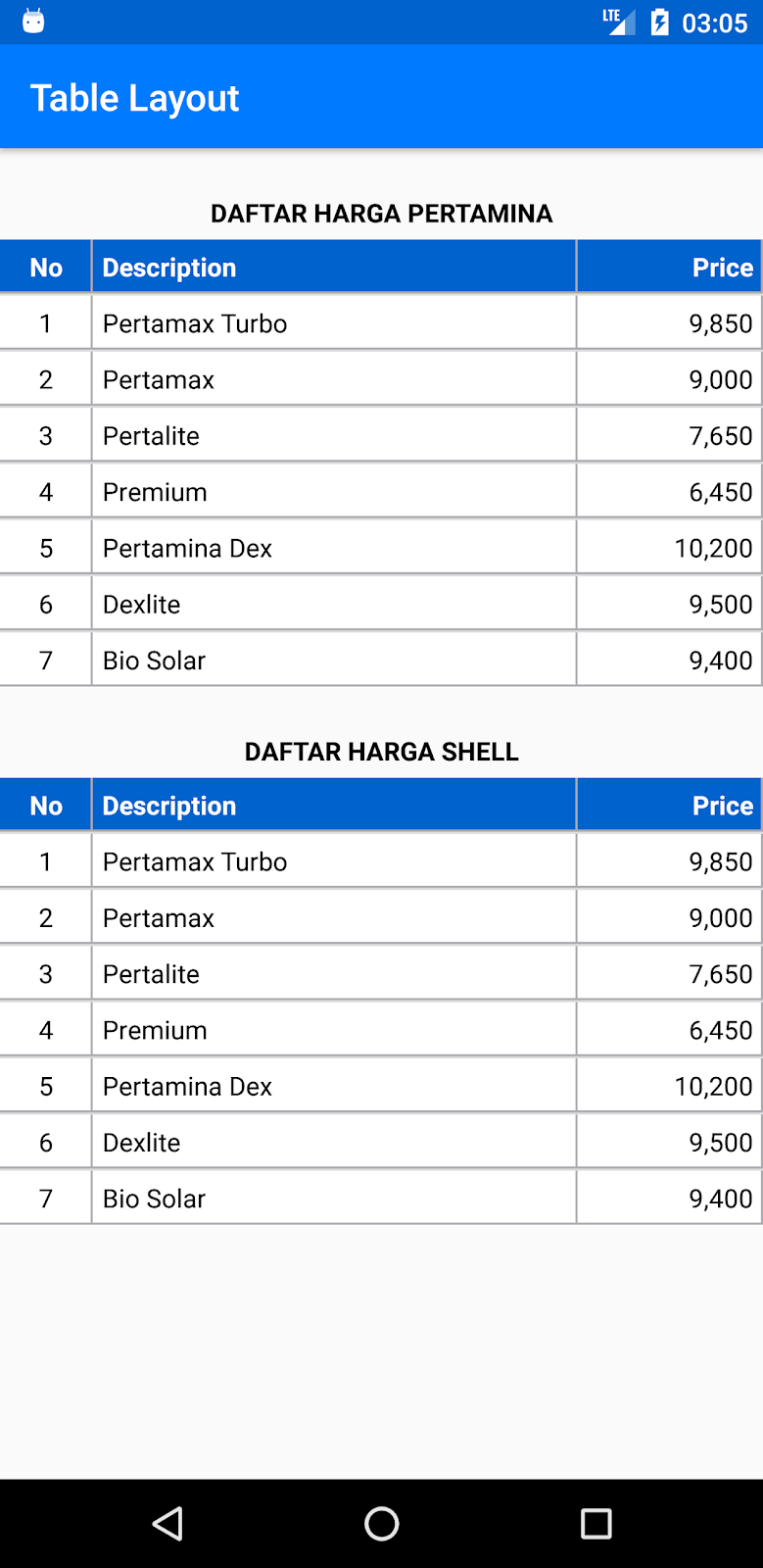Select the Pertamax Turbo row in Pertamina table
Viewport: 763px width, 1568px height.
(x=382, y=322)
